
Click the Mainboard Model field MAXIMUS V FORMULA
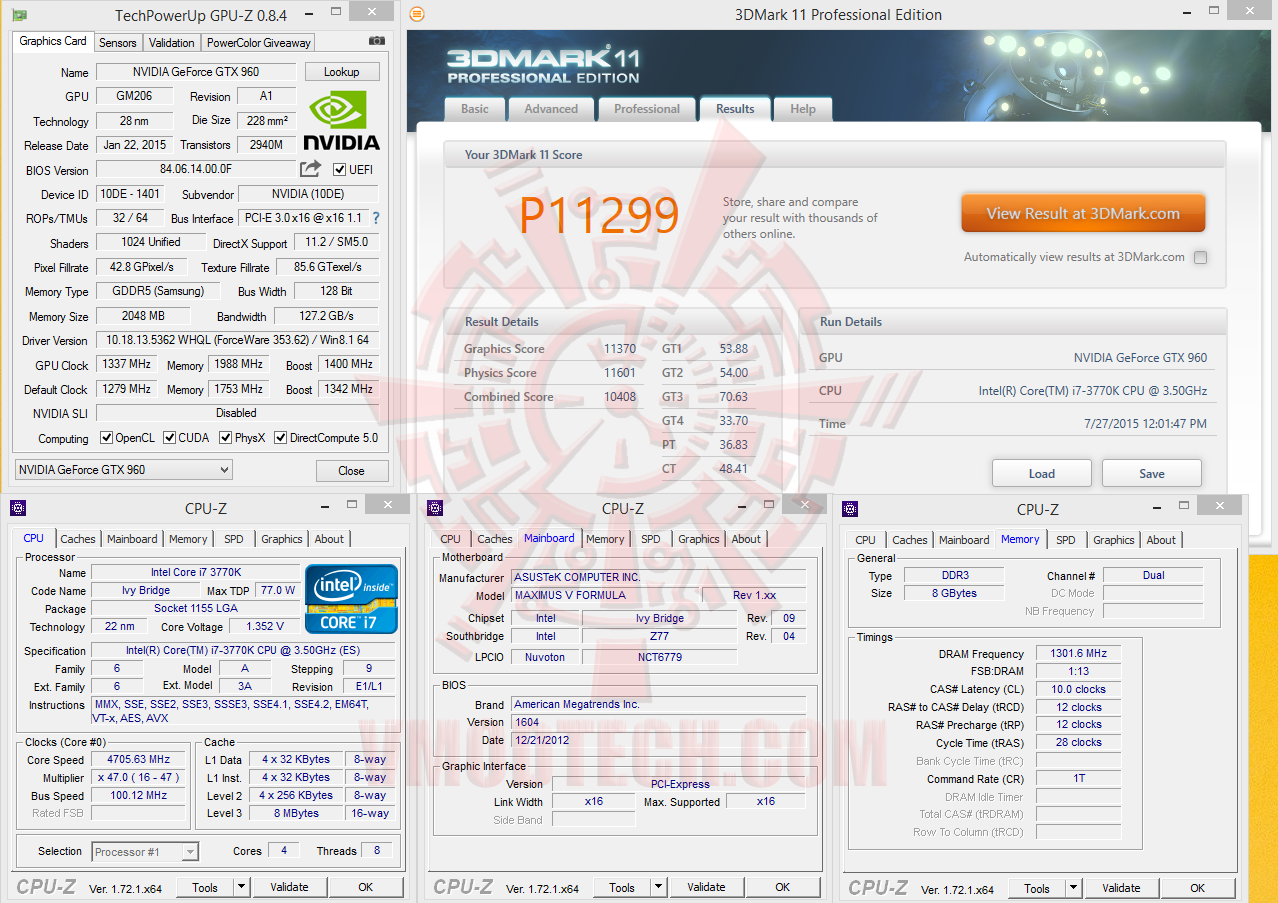(605, 595)
